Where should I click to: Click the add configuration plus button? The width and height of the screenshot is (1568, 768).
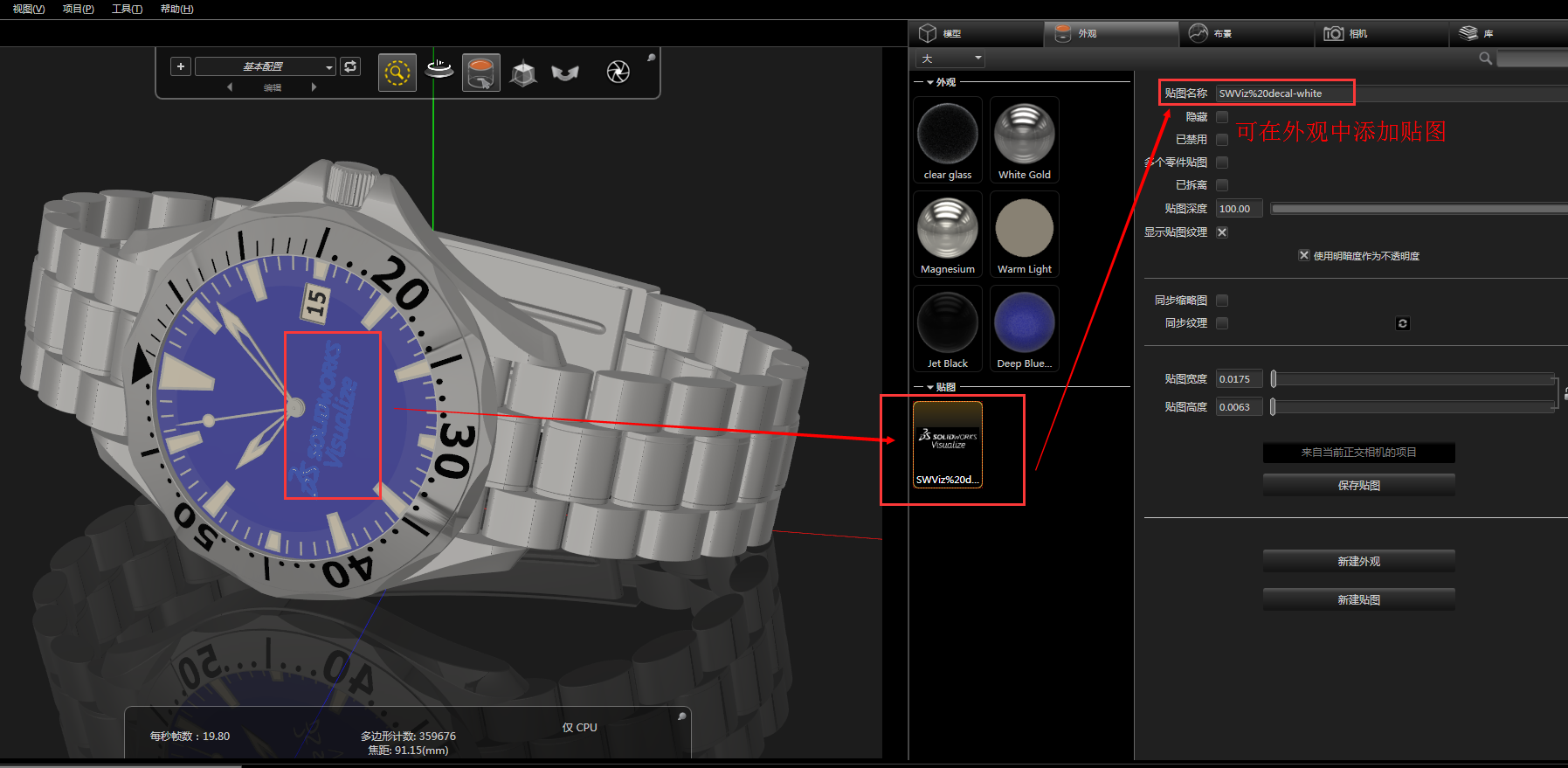pyautogui.click(x=181, y=66)
